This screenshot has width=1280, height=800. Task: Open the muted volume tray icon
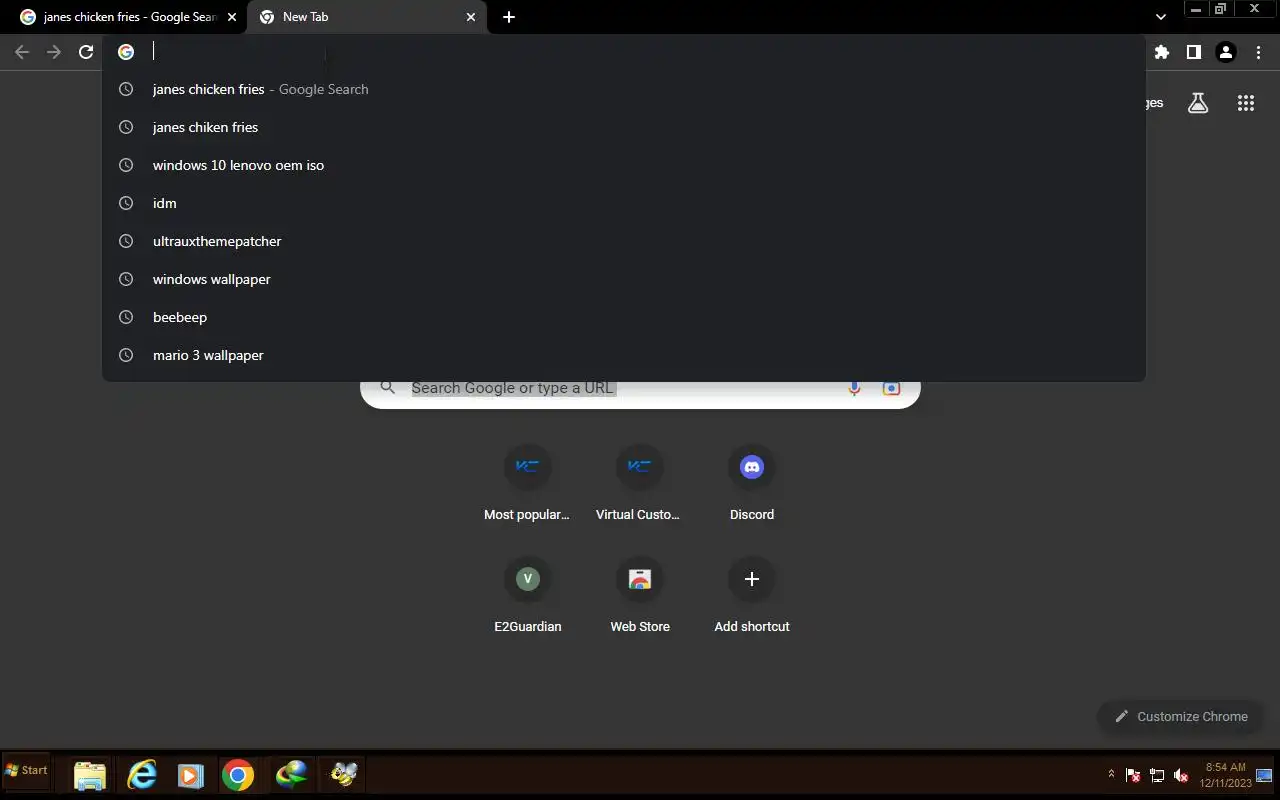coord(1181,775)
